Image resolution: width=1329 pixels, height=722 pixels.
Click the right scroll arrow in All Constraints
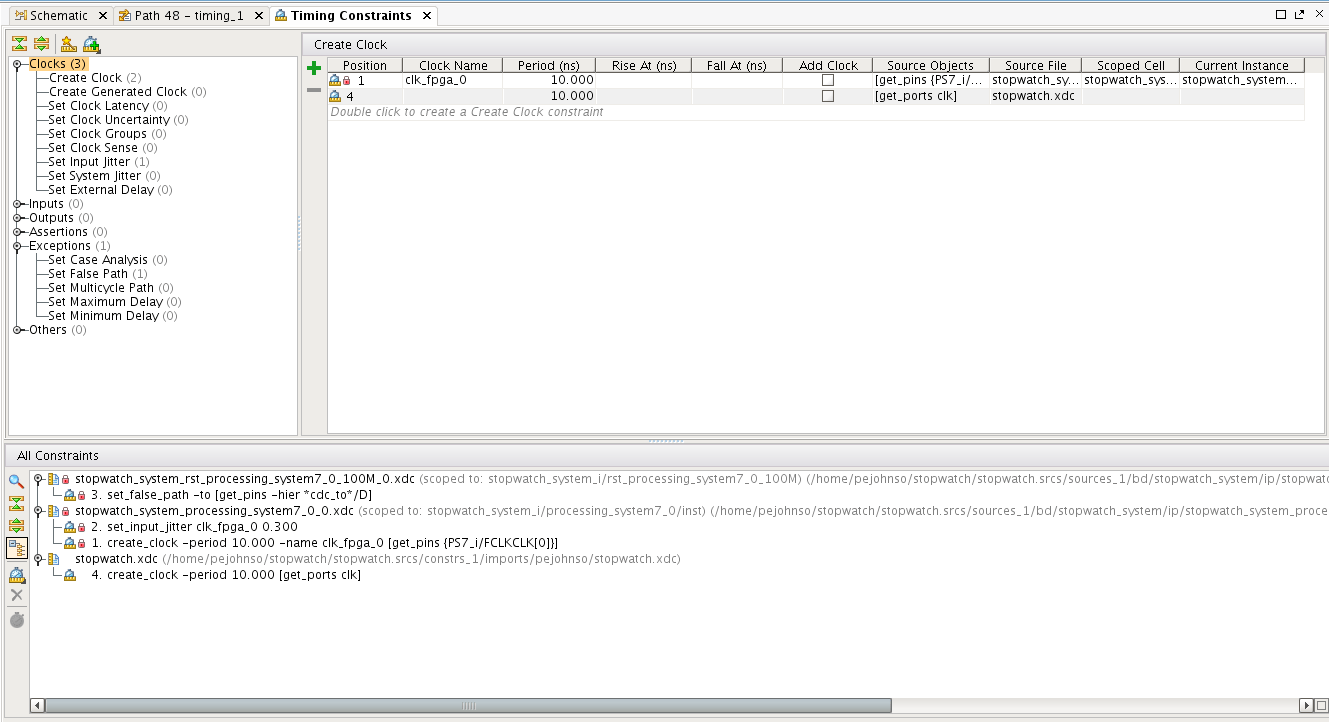[1305, 705]
